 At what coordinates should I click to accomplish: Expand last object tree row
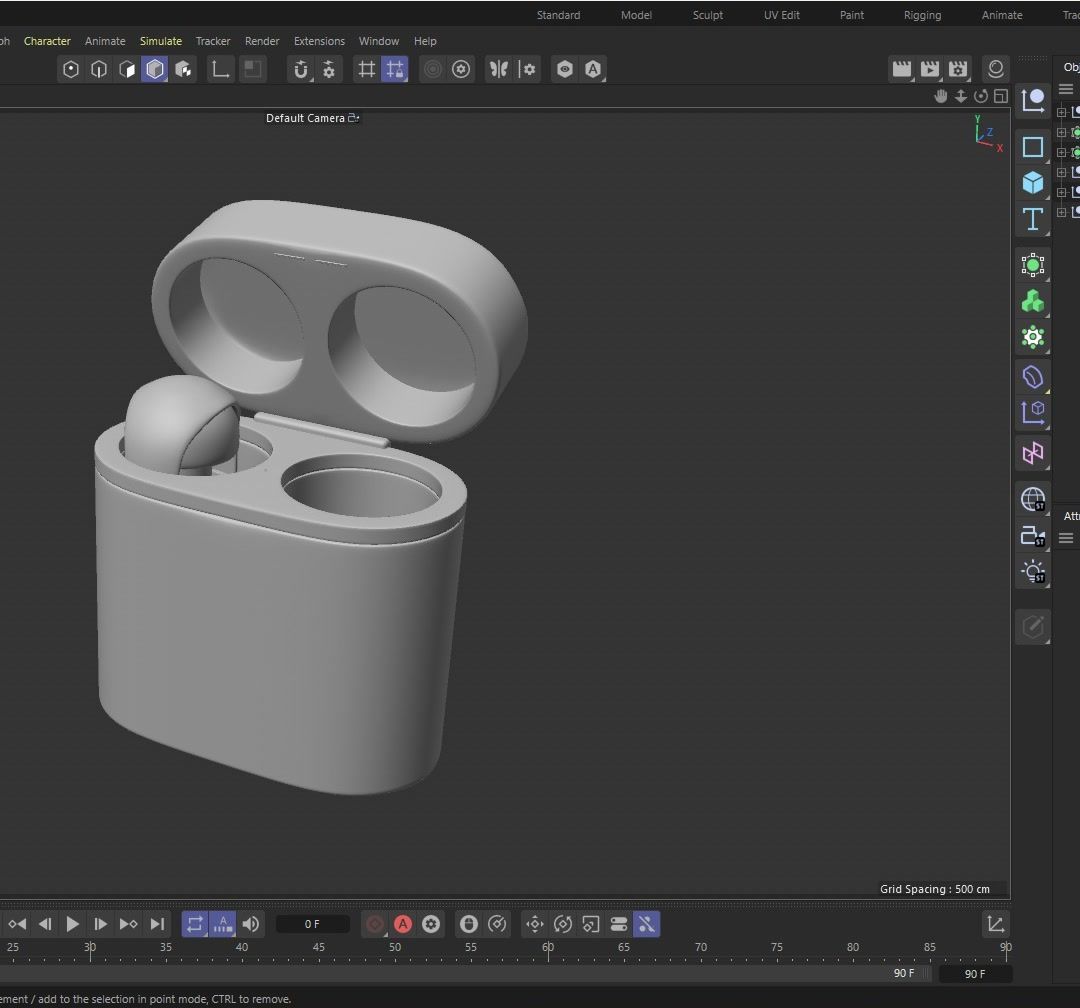(x=1061, y=212)
